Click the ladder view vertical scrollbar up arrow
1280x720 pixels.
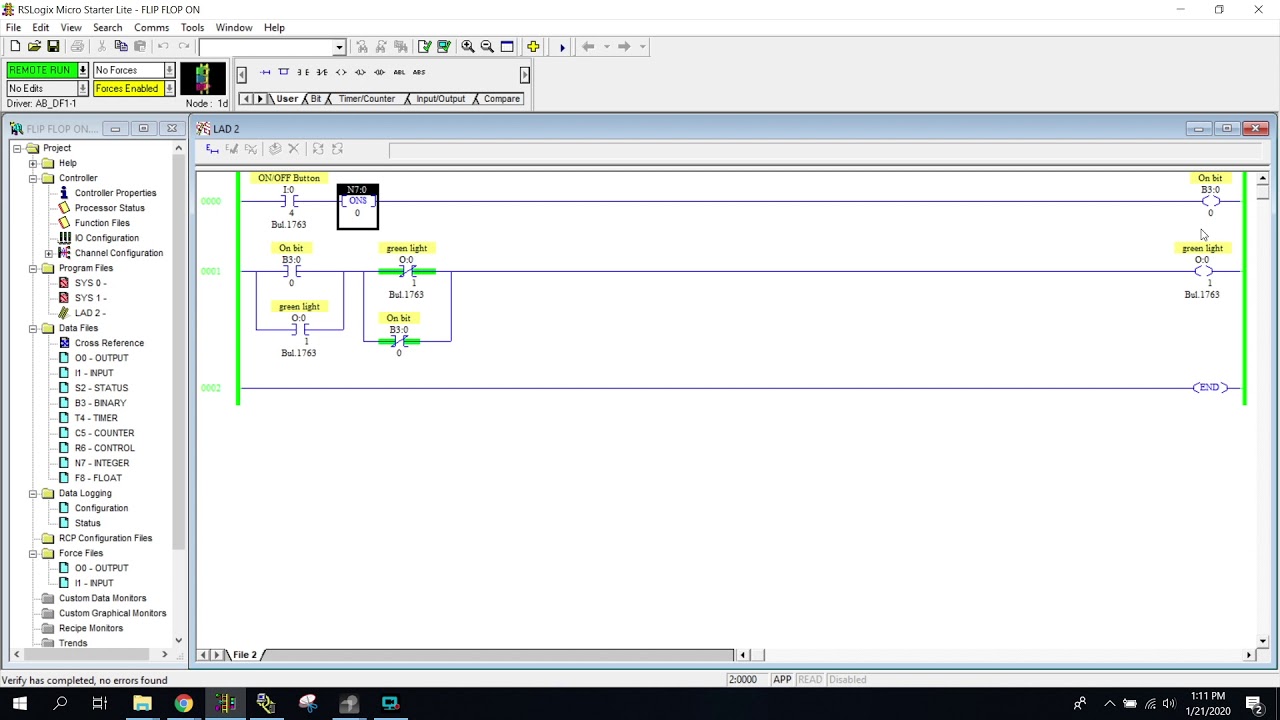point(1263,179)
